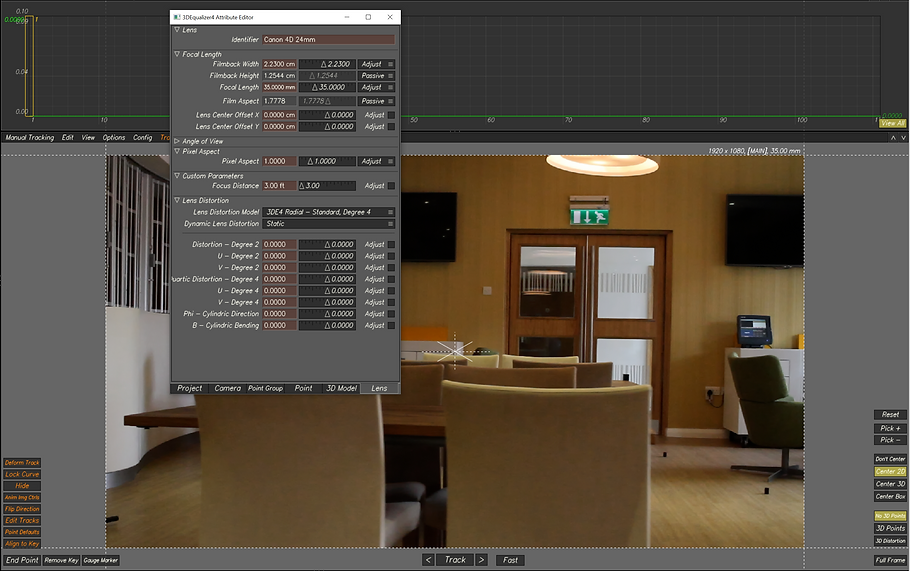Click the Focus Distance value field
This screenshot has height=571, width=910.
click(x=279, y=186)
